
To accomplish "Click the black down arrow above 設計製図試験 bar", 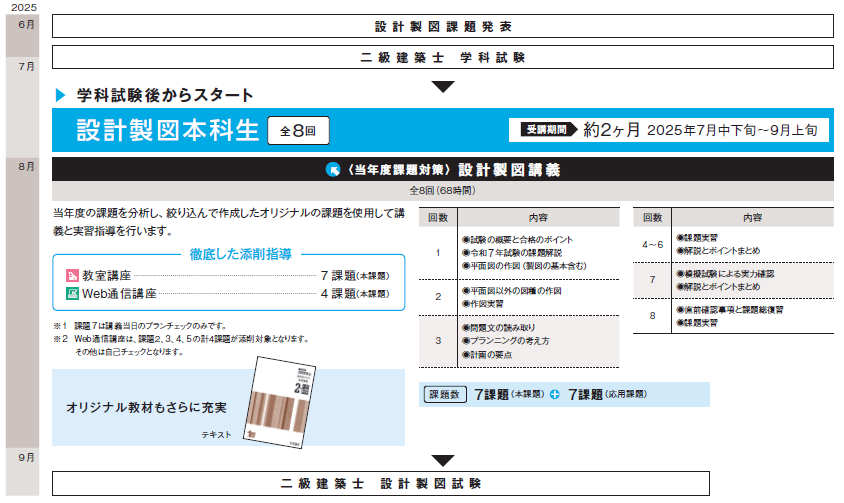I will (x=442, y=461).
